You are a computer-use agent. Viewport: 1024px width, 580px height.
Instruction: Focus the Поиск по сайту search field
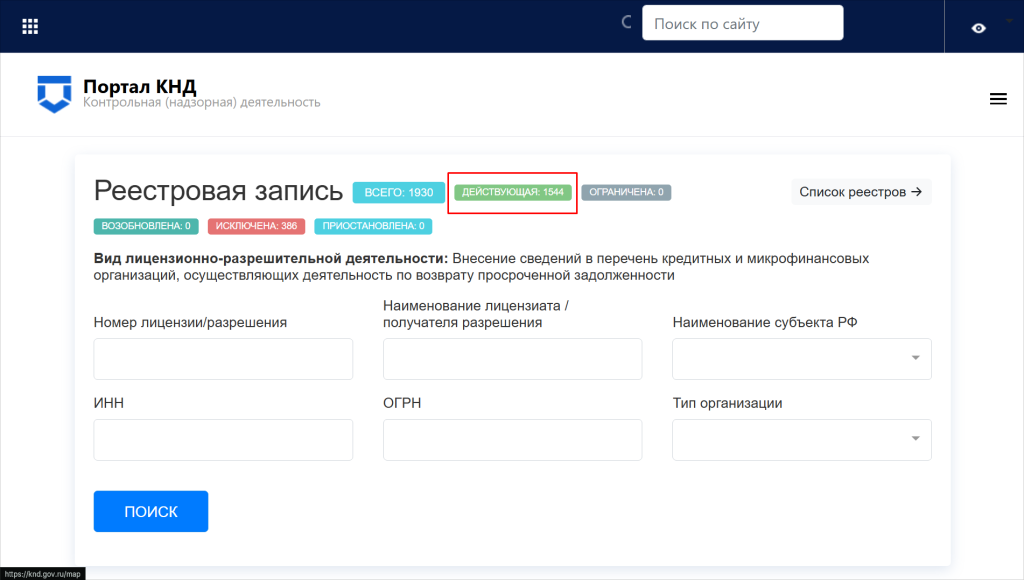(742, 24)
